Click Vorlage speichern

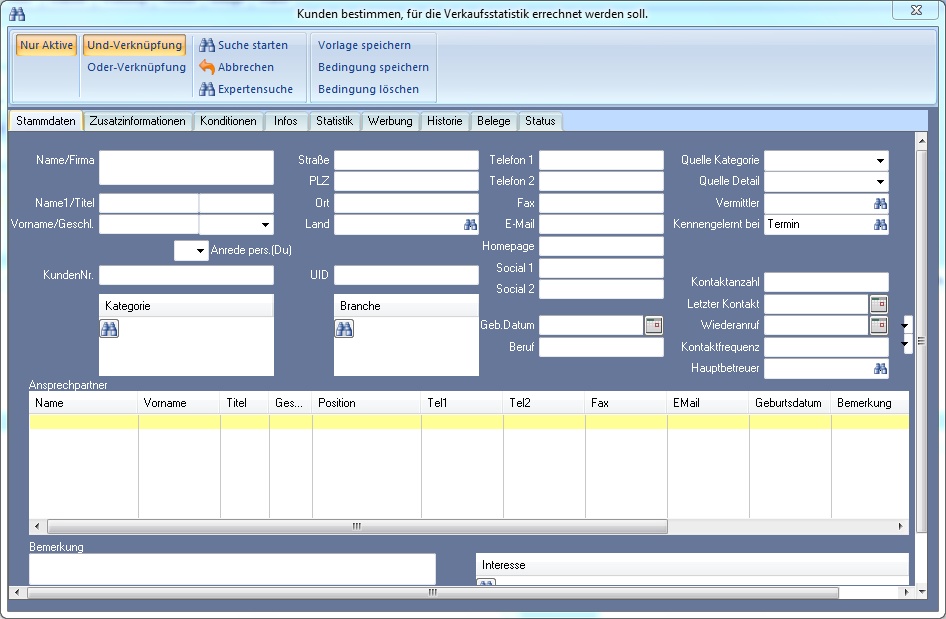(x=364, y=45)
